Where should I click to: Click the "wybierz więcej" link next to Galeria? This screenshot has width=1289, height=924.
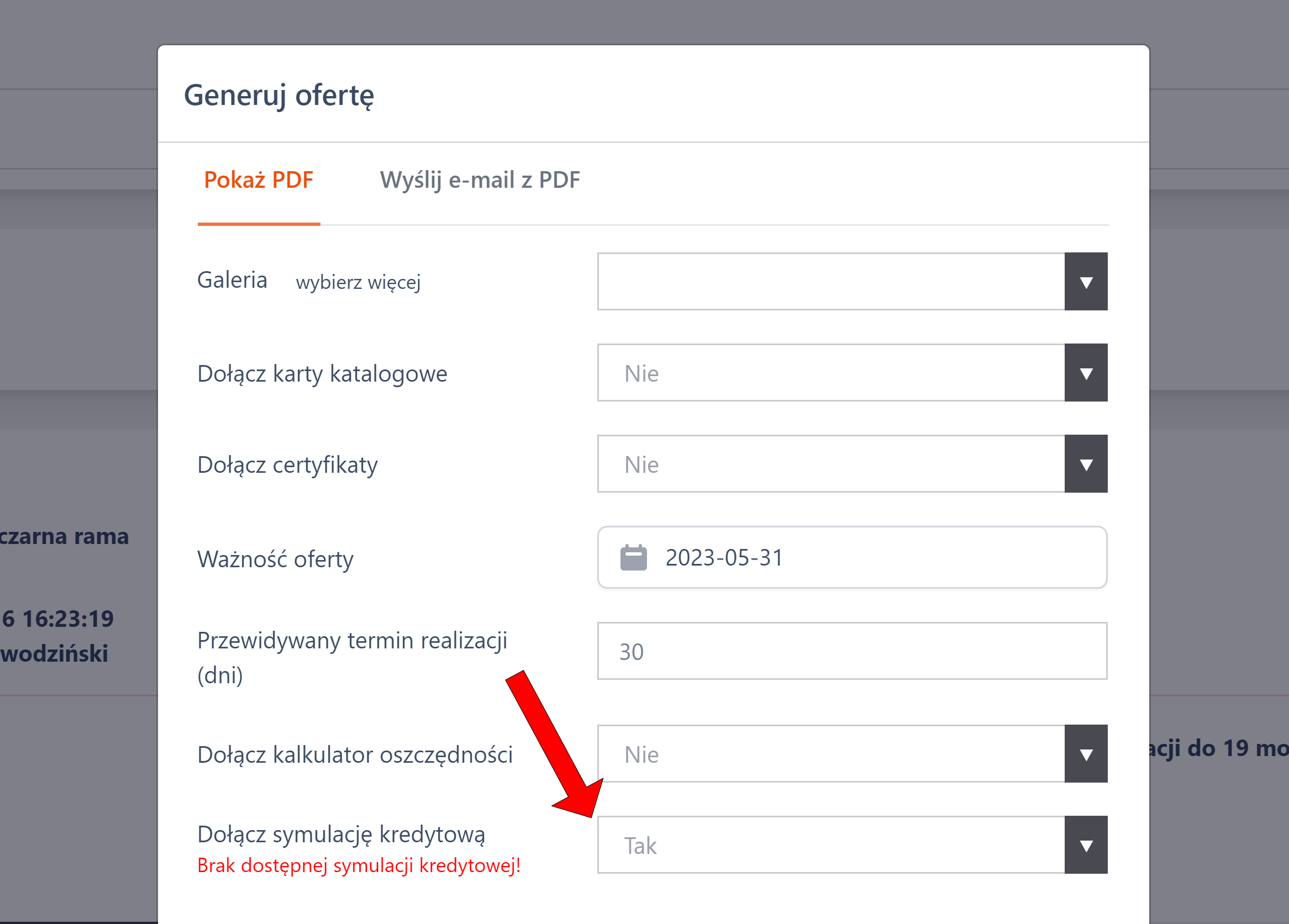[358, 282]
